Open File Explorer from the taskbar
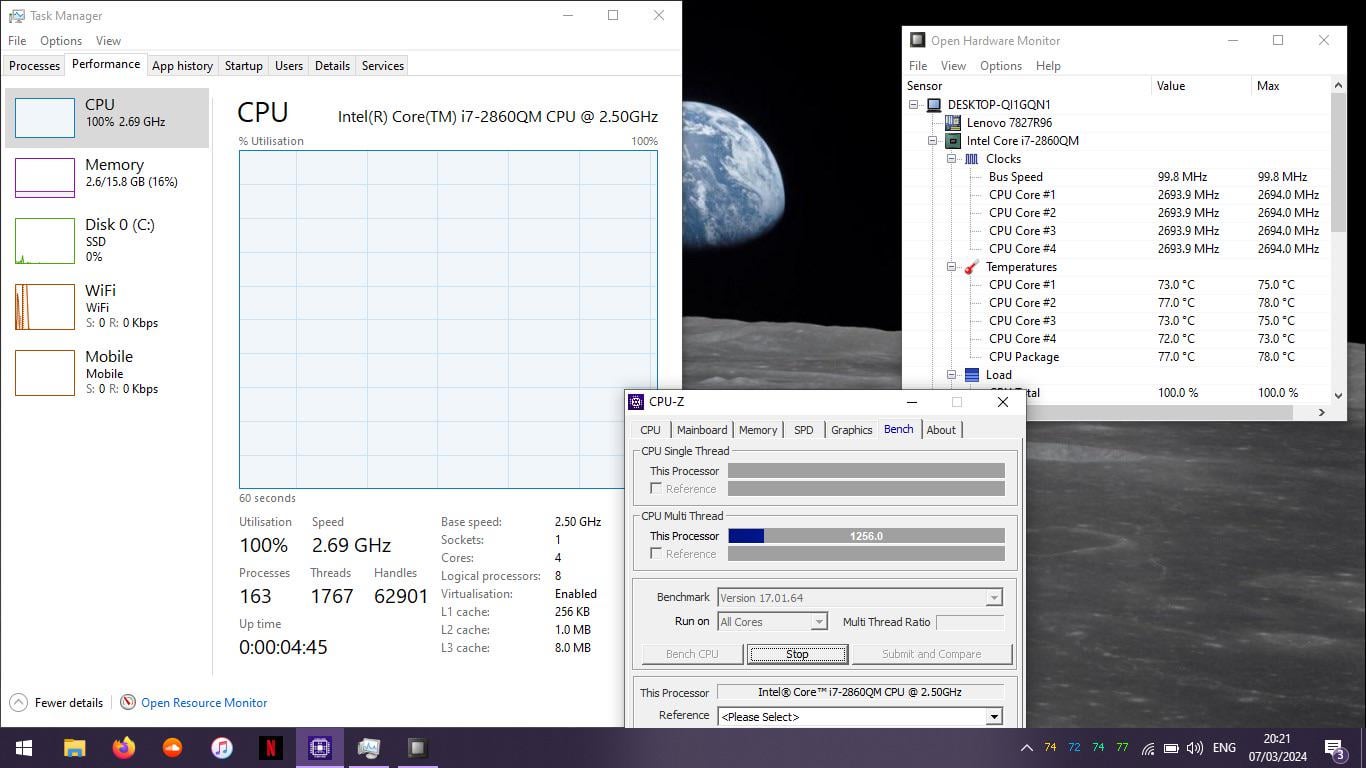The image size is (1366, 768). [74, 748]
